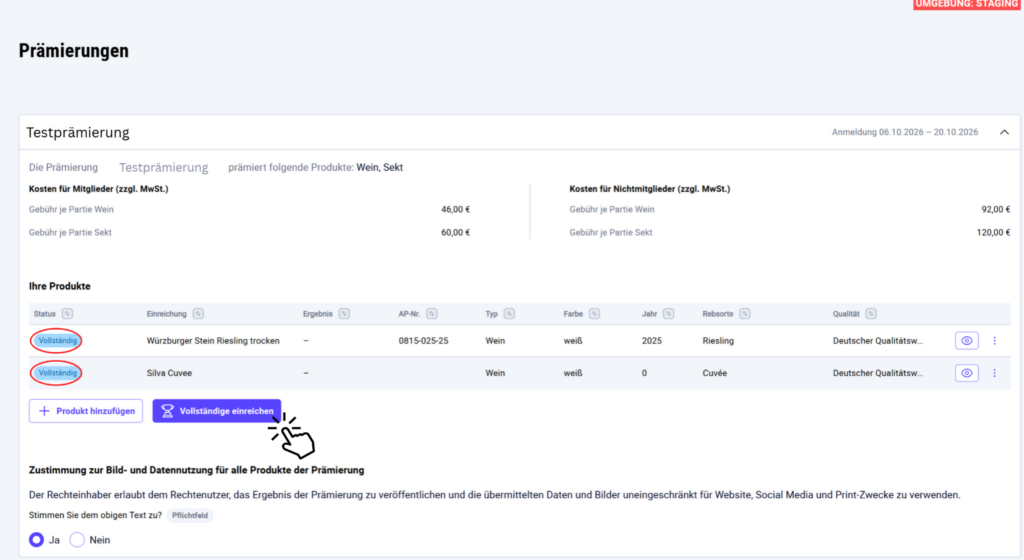Click the Vollständige einreichen button
This screenshot has width=1024, height=560.
coord(217,411)
